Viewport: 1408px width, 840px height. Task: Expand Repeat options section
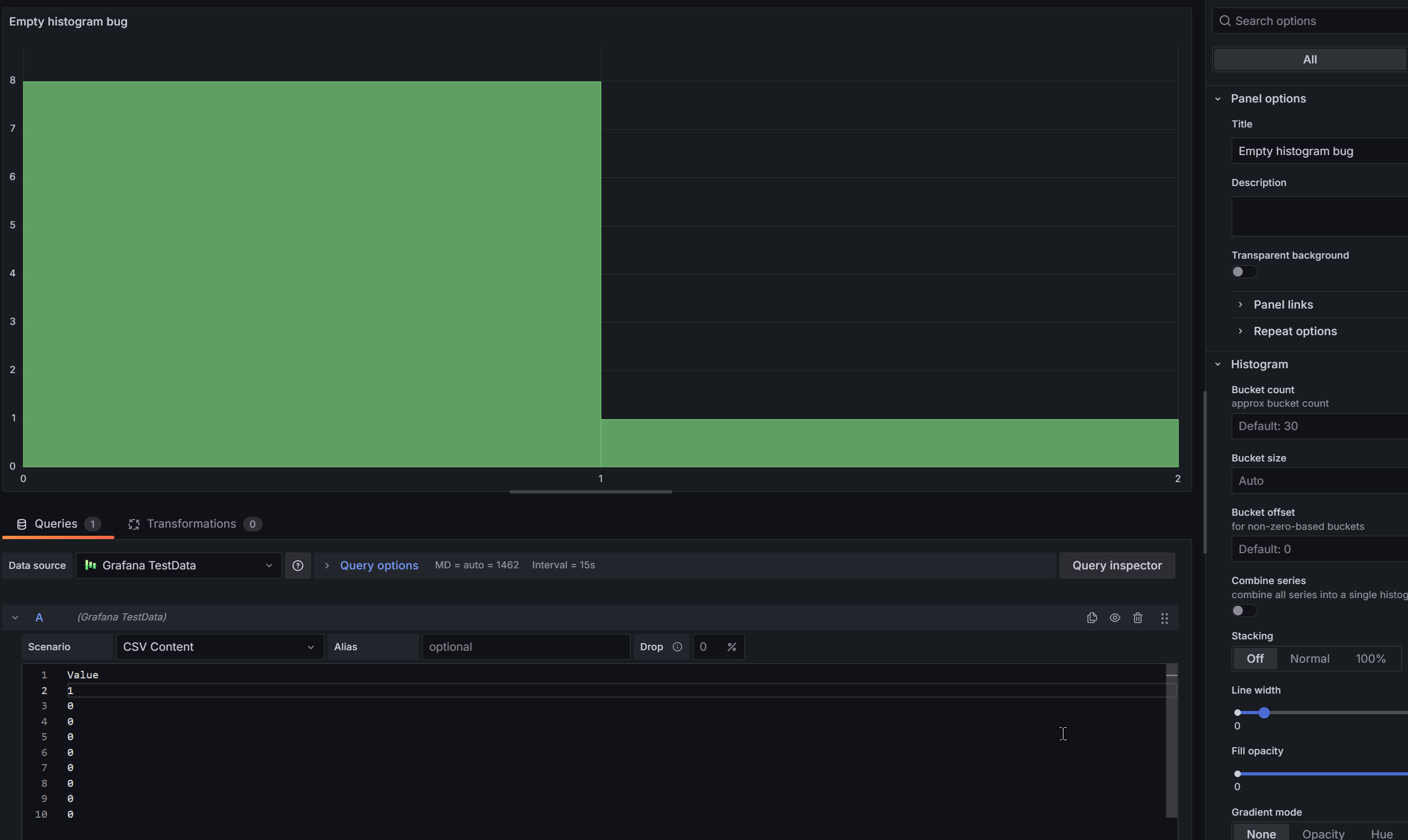tap(1240, 331)
